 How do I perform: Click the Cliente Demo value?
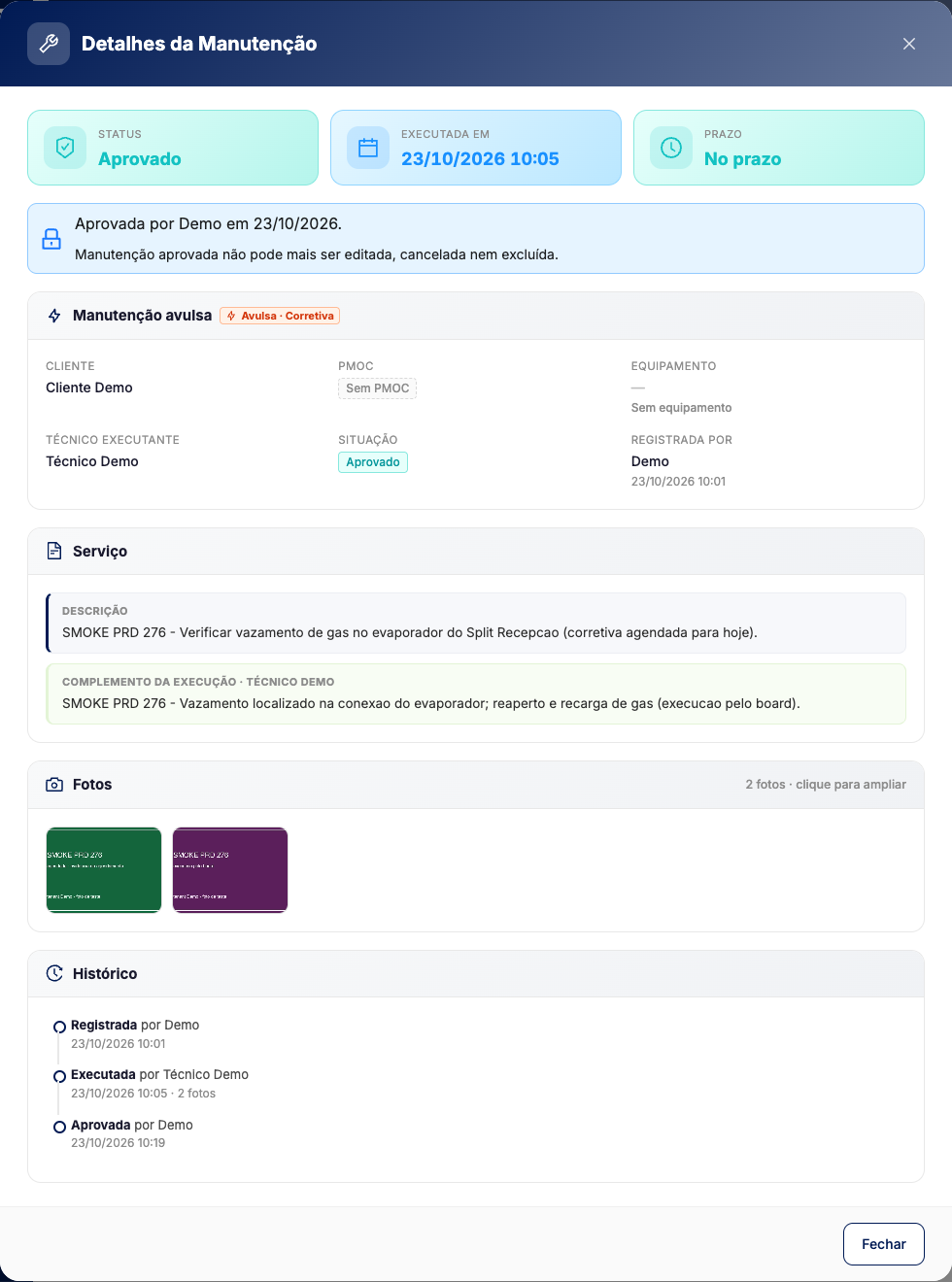click(89, 388)
